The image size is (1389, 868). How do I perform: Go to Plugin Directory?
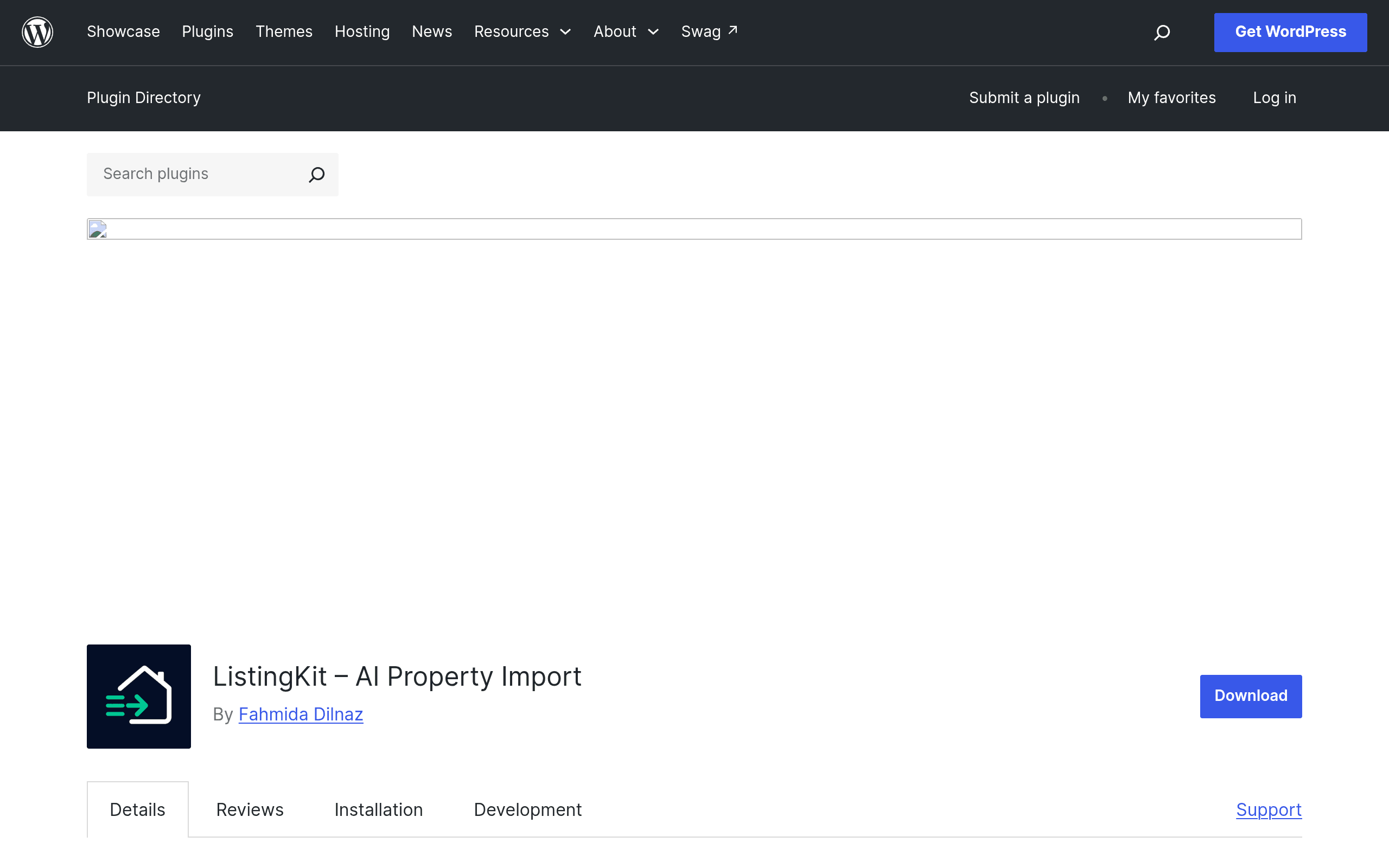coord(143,98)
